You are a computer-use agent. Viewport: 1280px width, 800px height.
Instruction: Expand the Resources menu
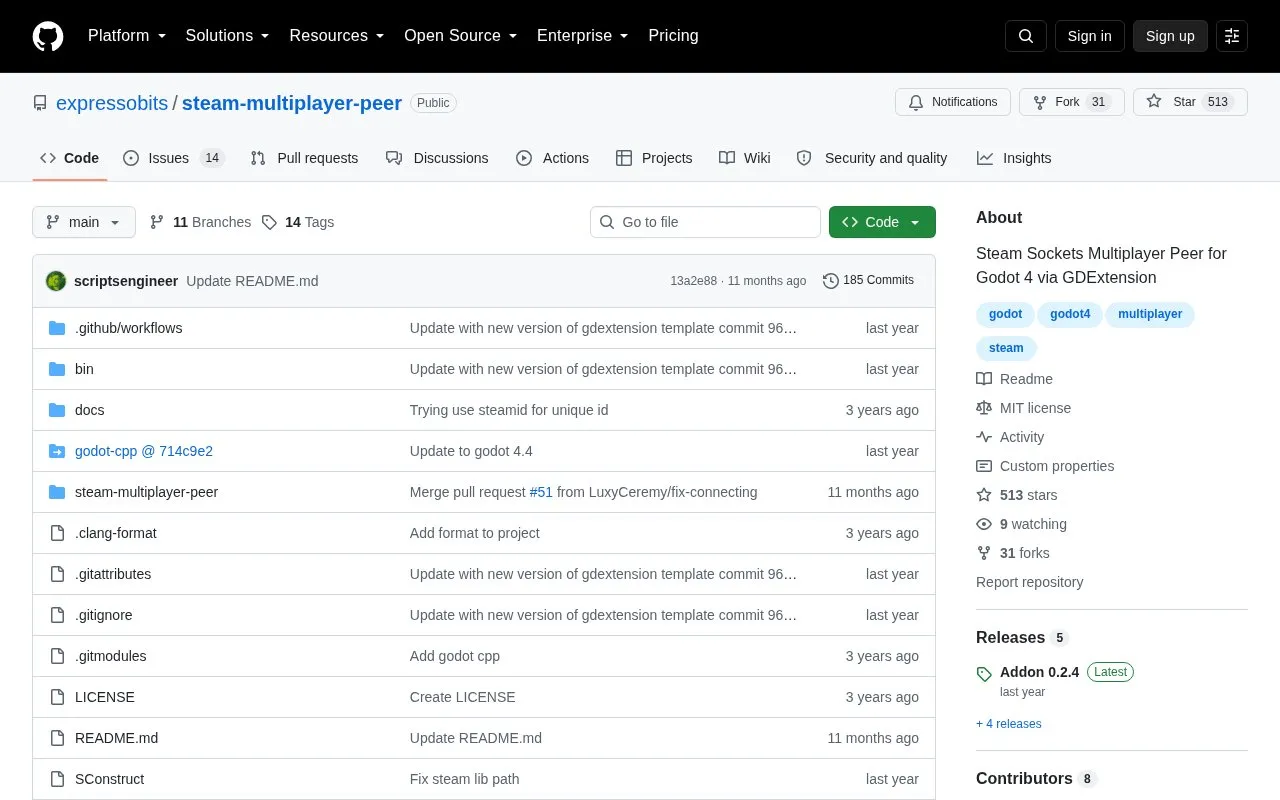coord(337,36)
